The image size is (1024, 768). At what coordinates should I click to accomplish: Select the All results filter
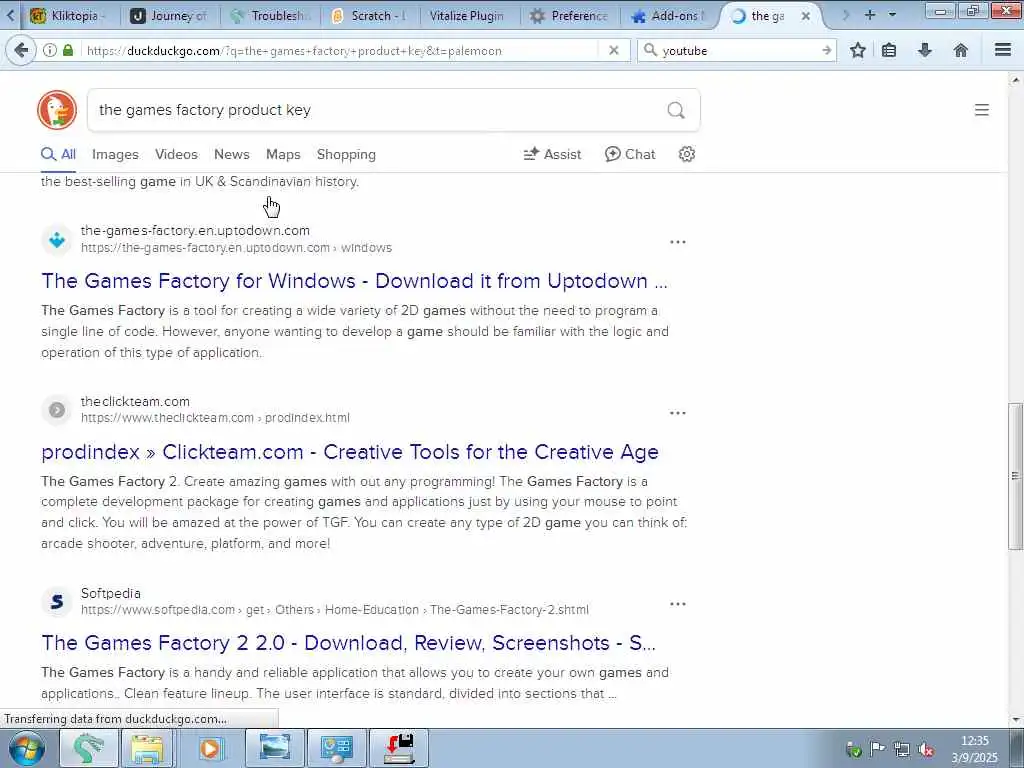(x=59, y=154)
